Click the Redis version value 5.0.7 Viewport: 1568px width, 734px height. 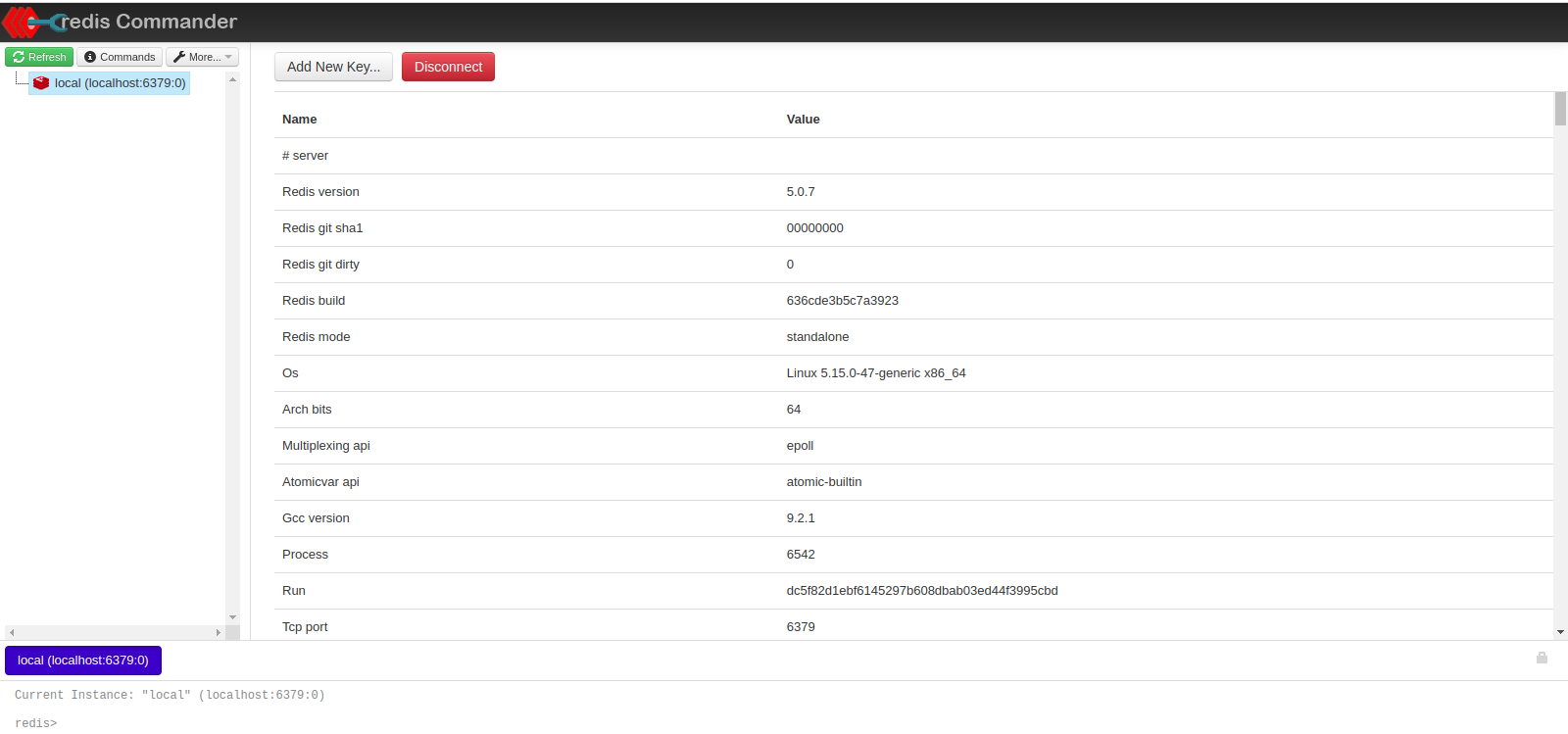[x=801, y=192]
